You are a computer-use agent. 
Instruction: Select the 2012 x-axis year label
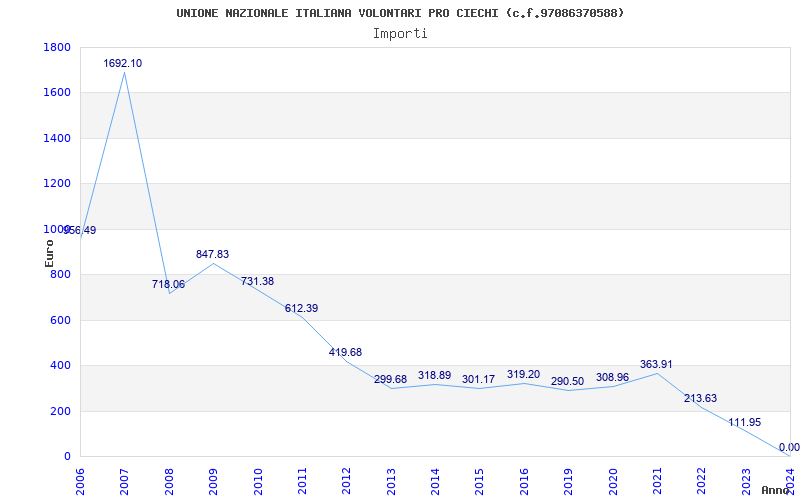coord(346,481)
